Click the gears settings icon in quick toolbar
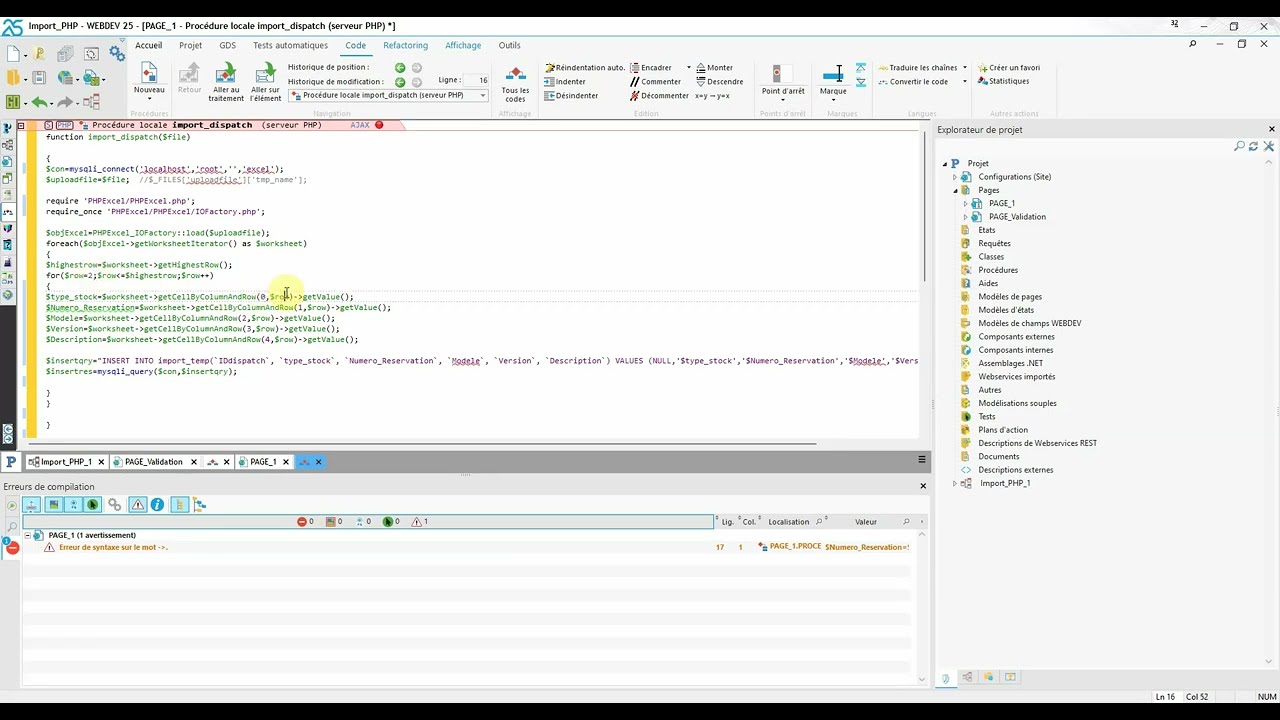This screenshot has width=1280, height=720. point(117,54)
